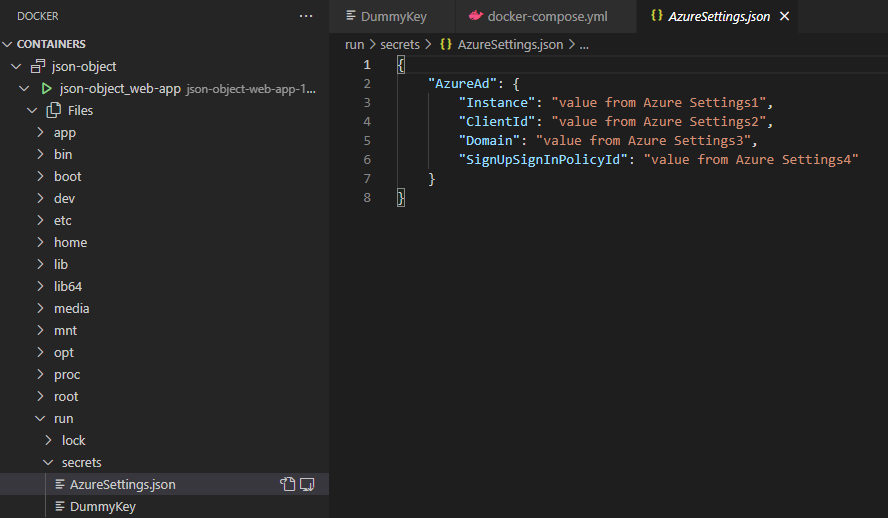Viewport: 888px width, 518px height.
Task: Collapse the json-object_web-app container chevron
Action: pyautogui.click(x=24, y=89)
